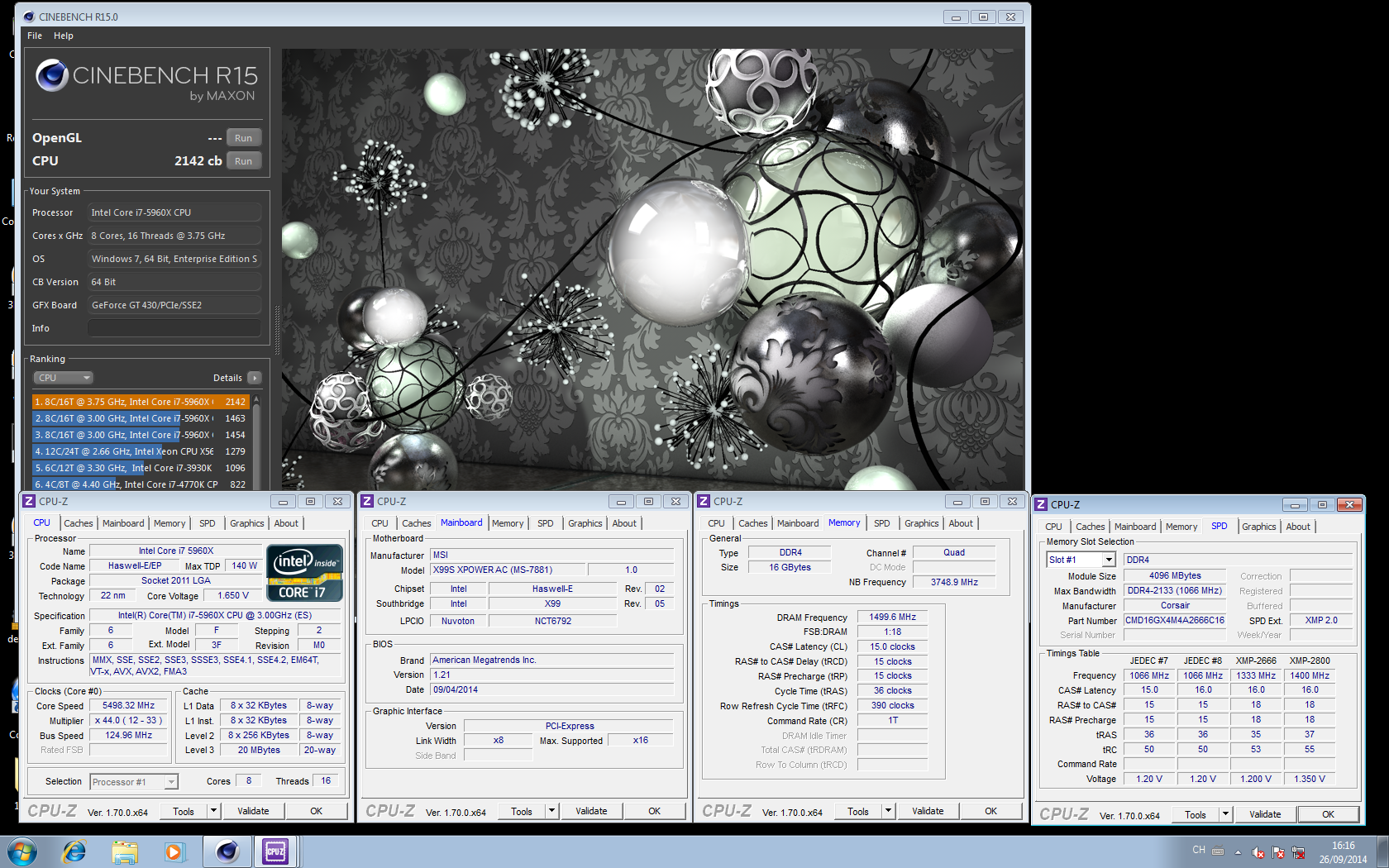Click the keyboard icon beside CH in tray
1389x868 pixels.
tap(1218, 851)
